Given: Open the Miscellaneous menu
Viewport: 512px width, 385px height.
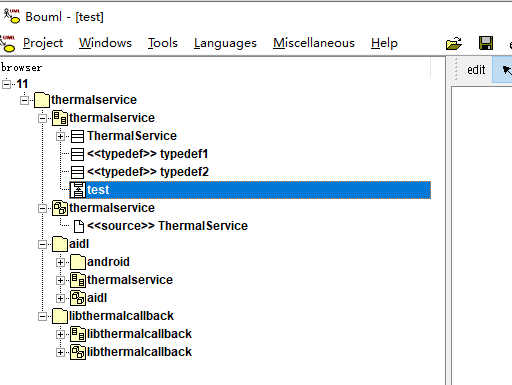Looking at the screenshot, I should pyautogui.click(x=314, y=43).
